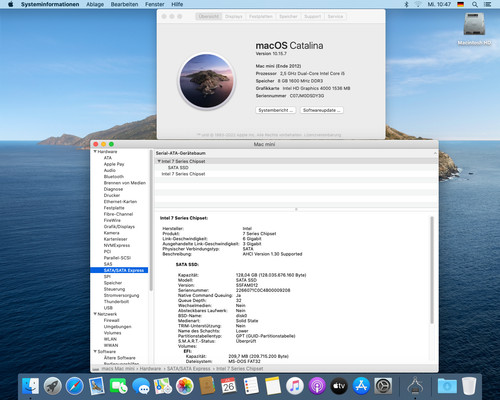Viewport: 500px width, 400px height.
Task: Click System Information icon in Dock
Action: pos(415,385)
